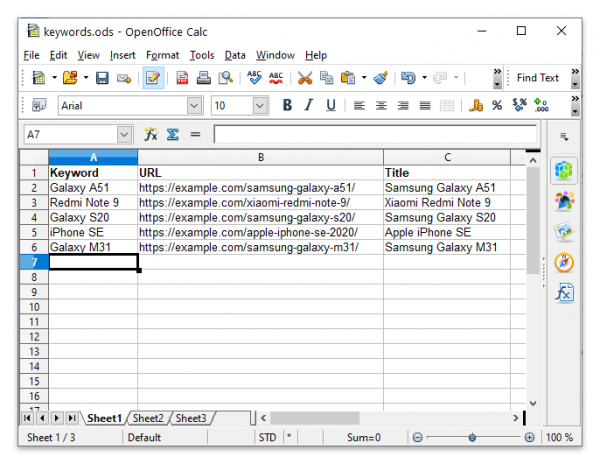Click the Print icon in toolbar

(204, 78)
